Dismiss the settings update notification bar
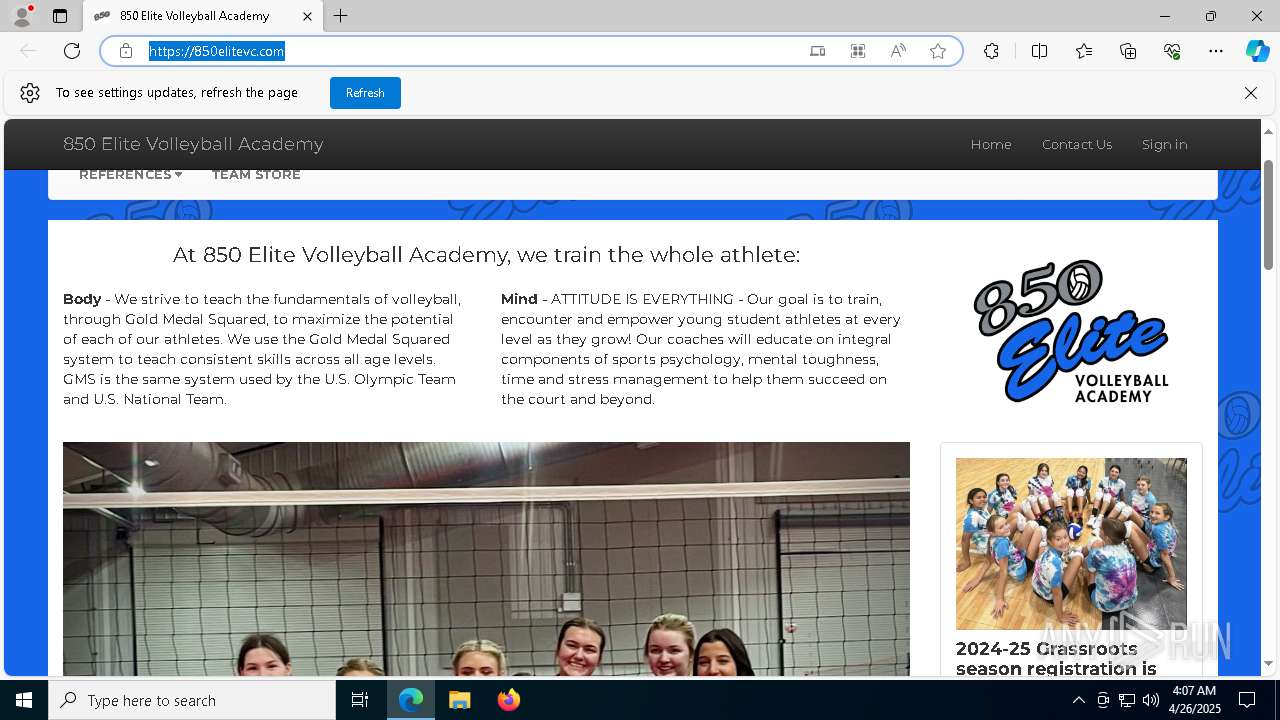The height and width of the screenshot is (720, 1280). coord(1251,93)
